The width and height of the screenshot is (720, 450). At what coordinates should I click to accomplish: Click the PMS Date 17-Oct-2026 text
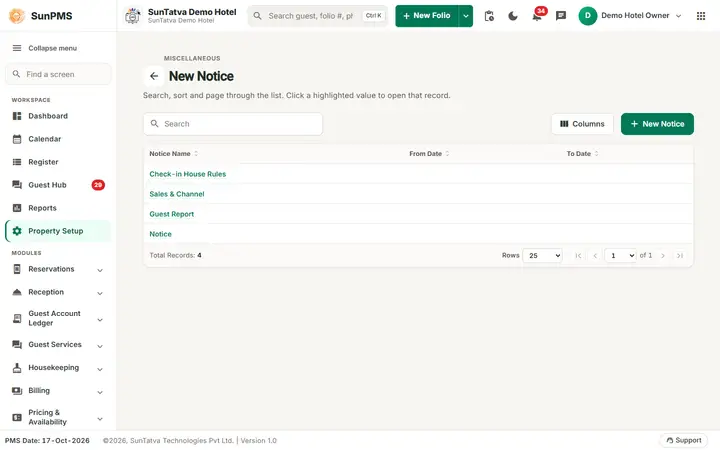click(47, 441)
